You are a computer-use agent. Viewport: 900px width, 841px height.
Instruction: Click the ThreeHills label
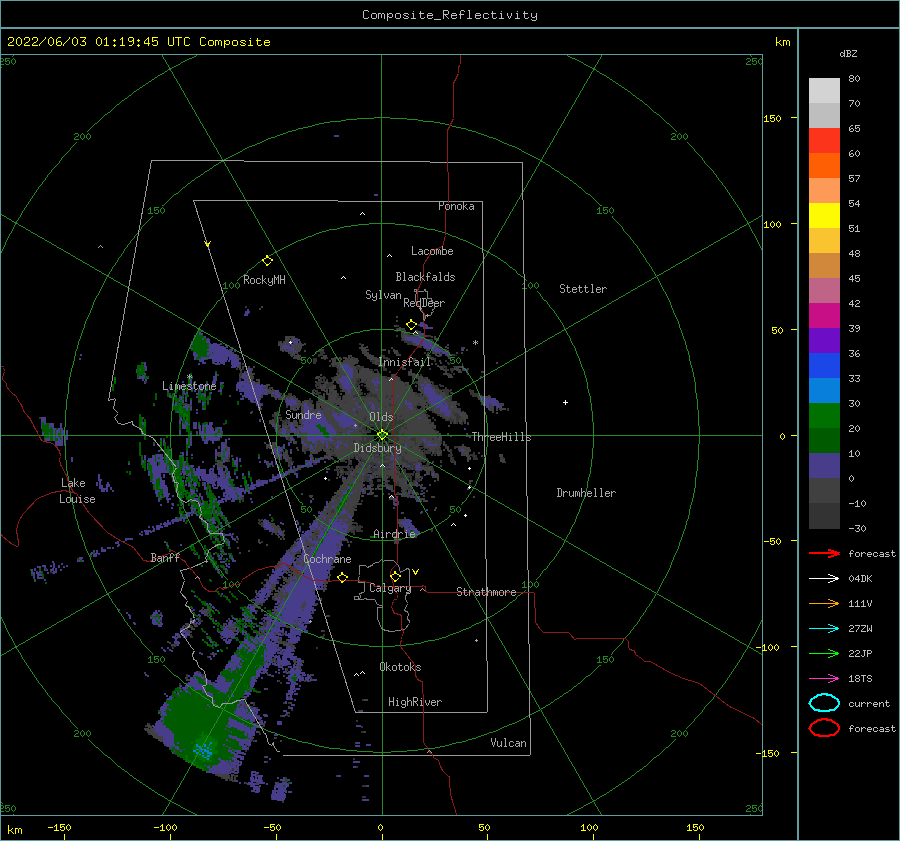click(502, 437)
